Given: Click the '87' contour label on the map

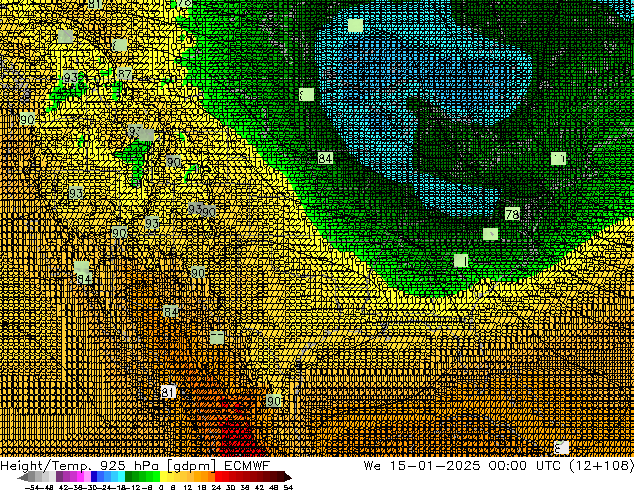Looking at the screenshot, I should (x=124, y=74).
